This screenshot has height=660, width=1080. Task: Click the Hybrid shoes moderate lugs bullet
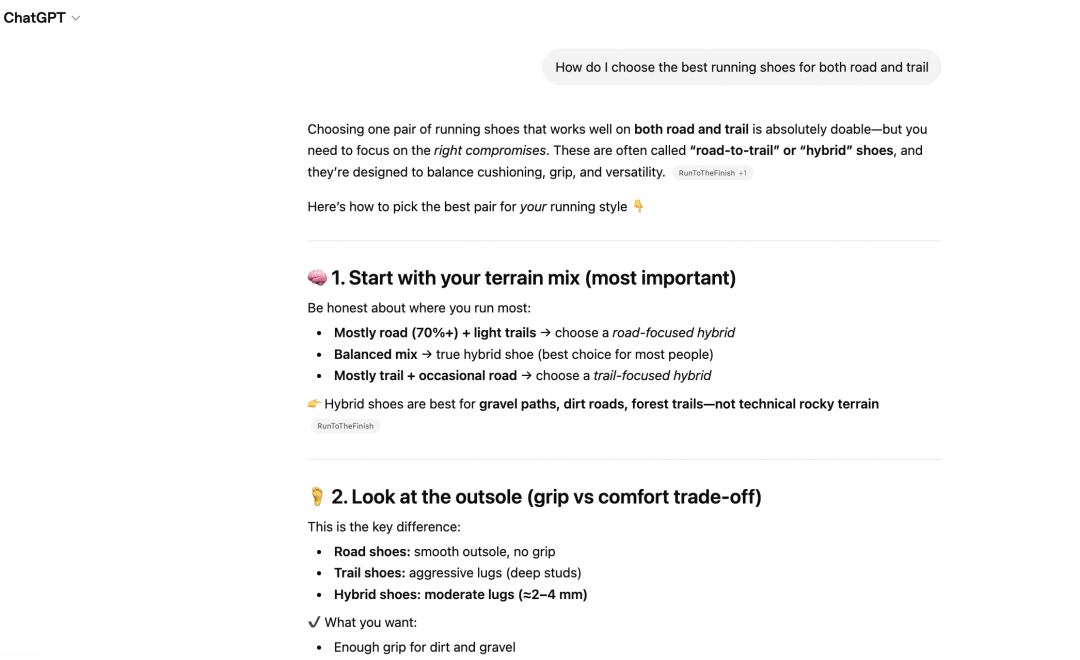(x=460, y=594)
